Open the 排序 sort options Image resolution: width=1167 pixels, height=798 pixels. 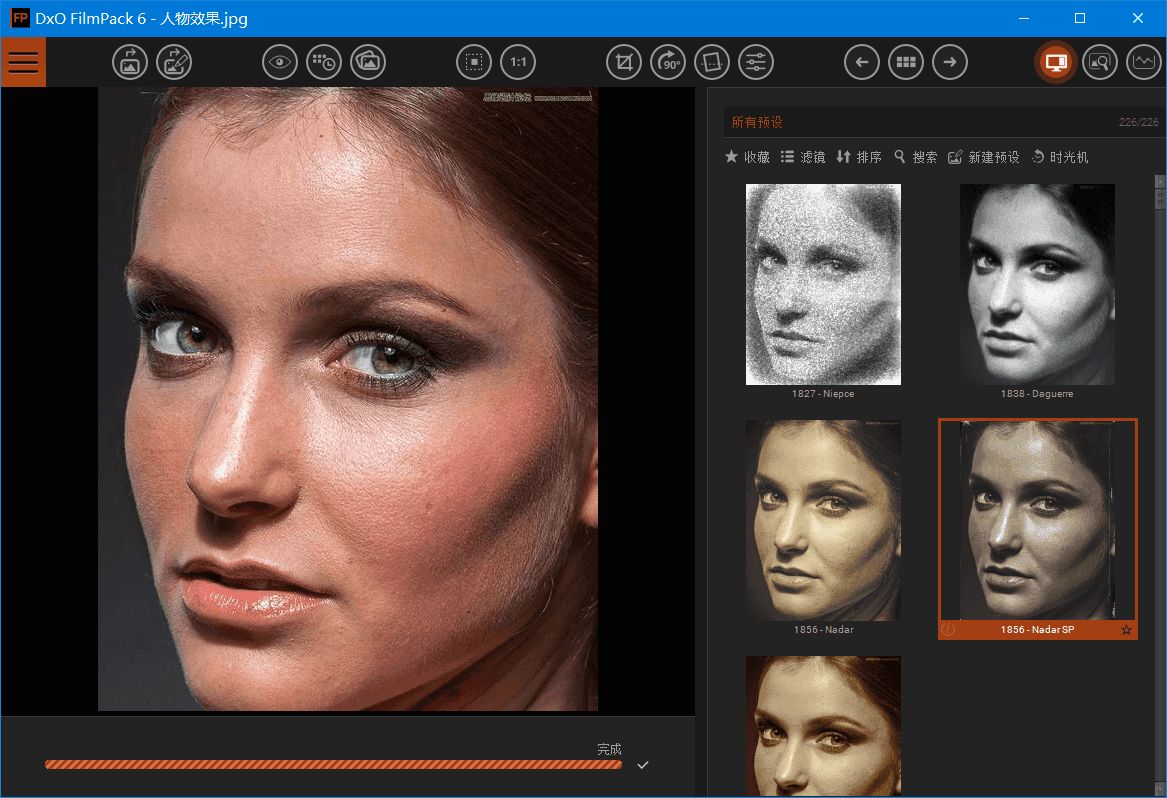pyautogui.click(x=859, y=157)
